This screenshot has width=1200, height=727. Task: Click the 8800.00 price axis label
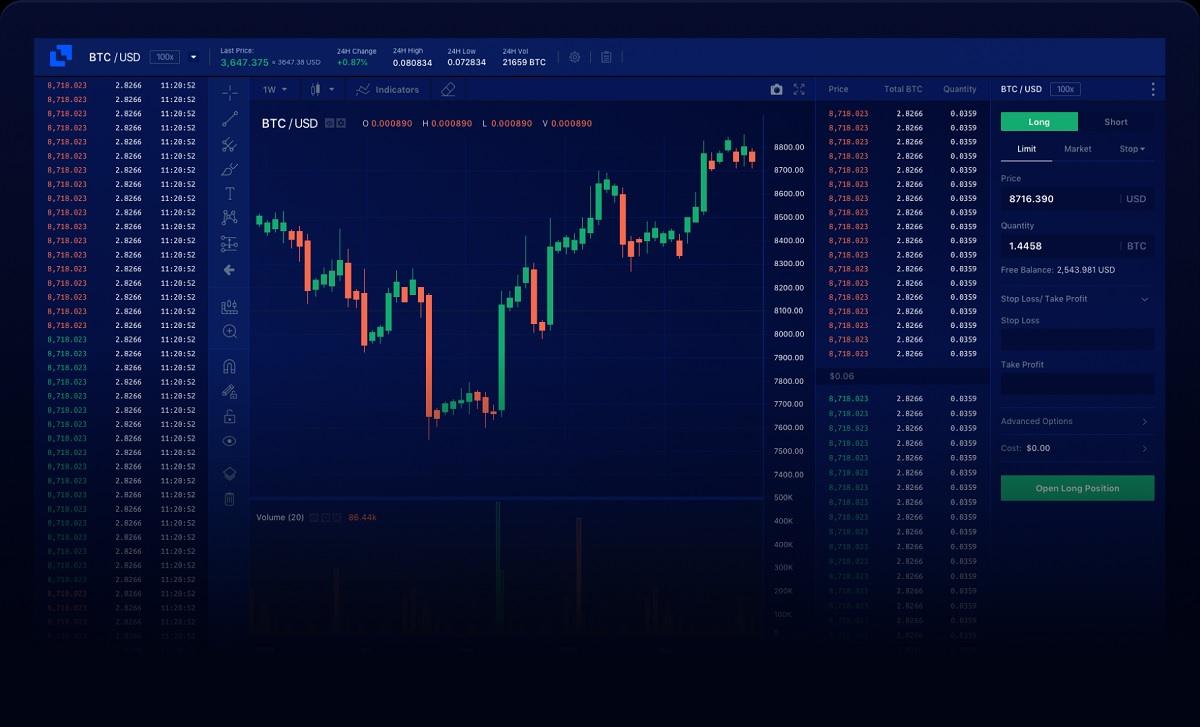[790, 147]
